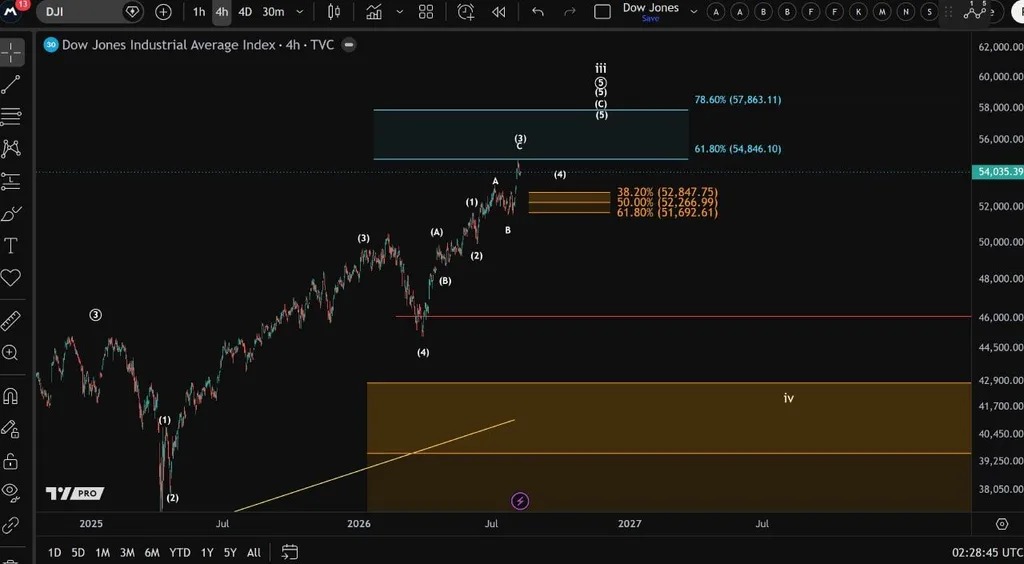Open the user menu with 13 notifications
The height and width of the screenshot is (564, 1024).
tap(12, 11)
